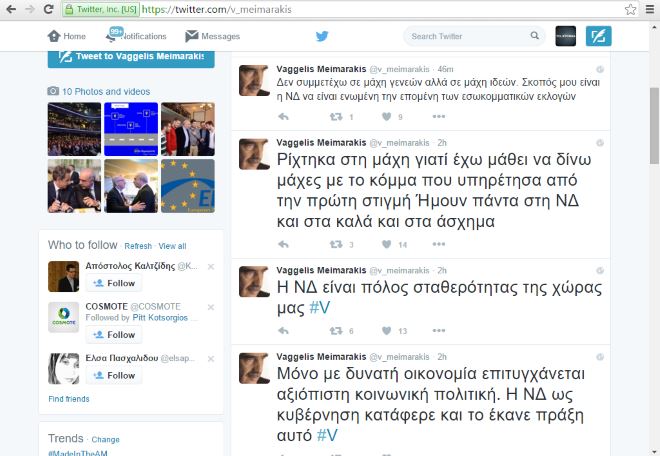Click the browser forward arrow
Screen dimensions: 660x456
[x=30, y=9]
